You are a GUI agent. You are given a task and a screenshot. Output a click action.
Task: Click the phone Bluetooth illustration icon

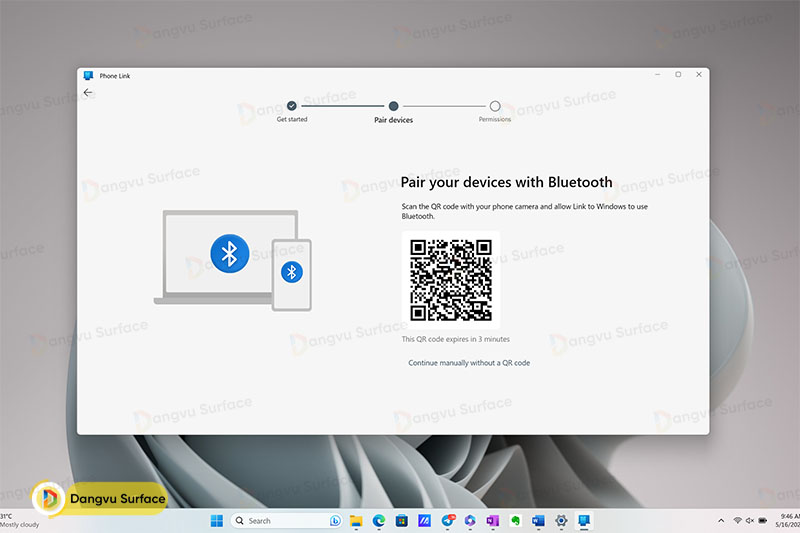(292, 272)
